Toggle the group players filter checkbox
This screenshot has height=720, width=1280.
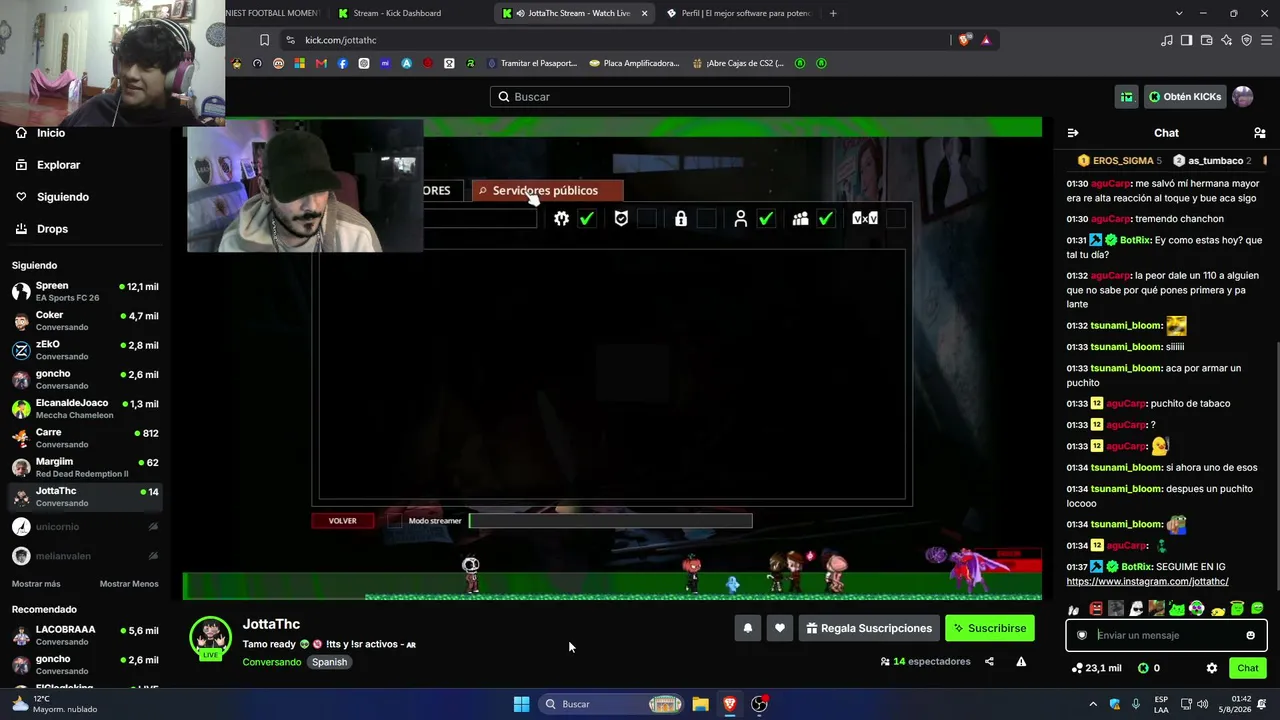coord(826,218)
